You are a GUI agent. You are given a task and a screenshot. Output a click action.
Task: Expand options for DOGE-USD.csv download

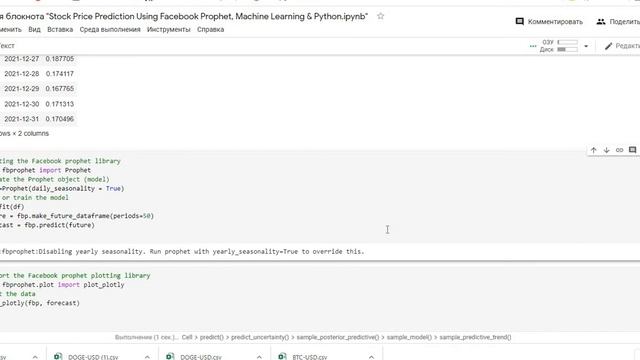pyautogui.click(x=259, y=357)
